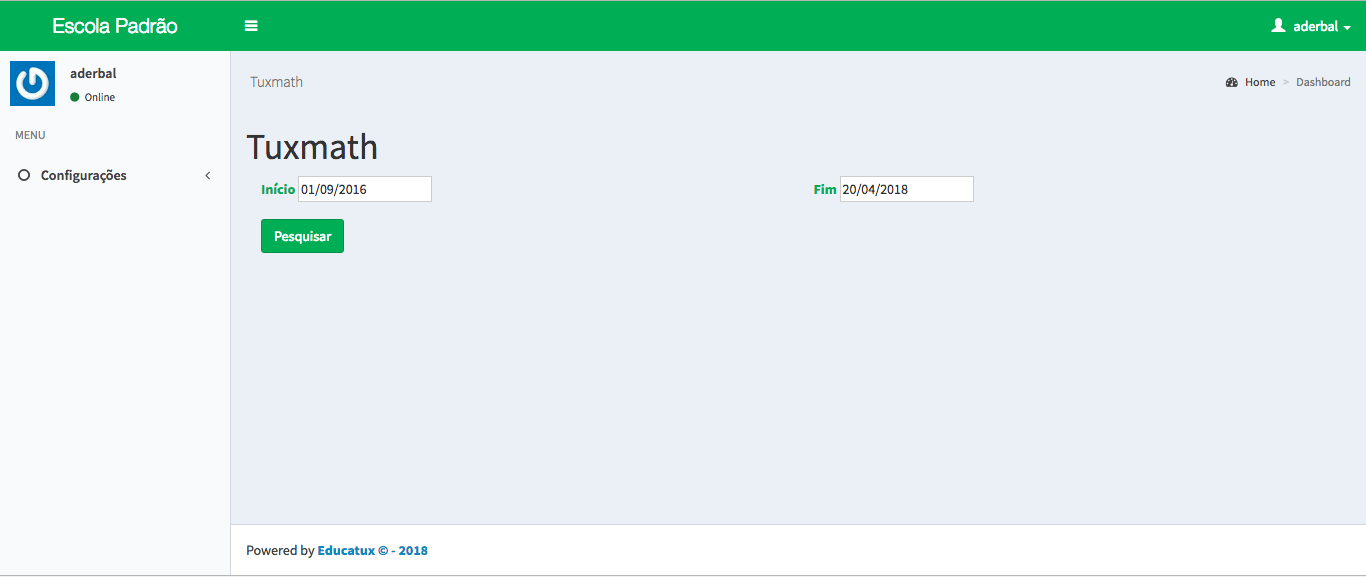Click the Dashboard breadcrumb text
Viewport: 1366px width, 577px height.
coord(1323,82)
